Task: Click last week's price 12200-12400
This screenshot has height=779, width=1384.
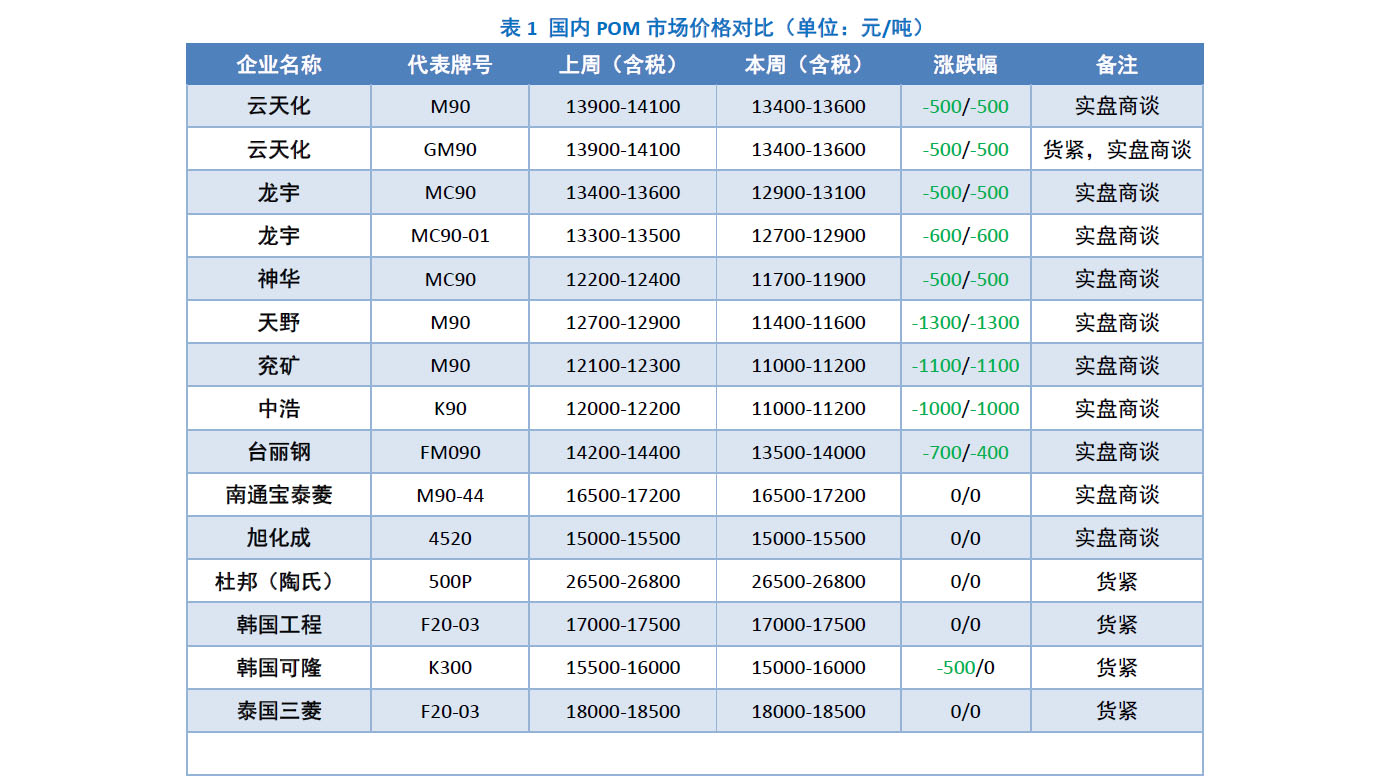Action: pos(623,279)
